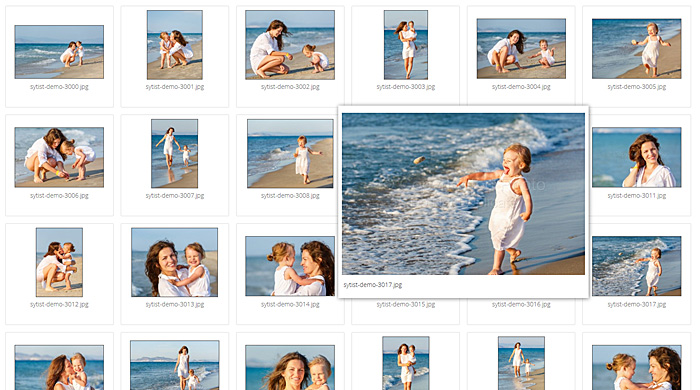Click the 'sytist-demo-3017.jpg' caption inside enlarged preview
The height and width of the screenshot is (390, 700).
373,285
